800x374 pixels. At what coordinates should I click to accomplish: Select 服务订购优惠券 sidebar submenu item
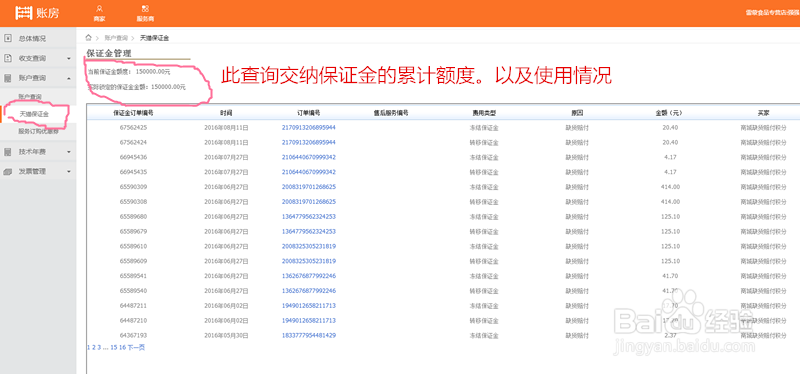click(x=38, y=131)
